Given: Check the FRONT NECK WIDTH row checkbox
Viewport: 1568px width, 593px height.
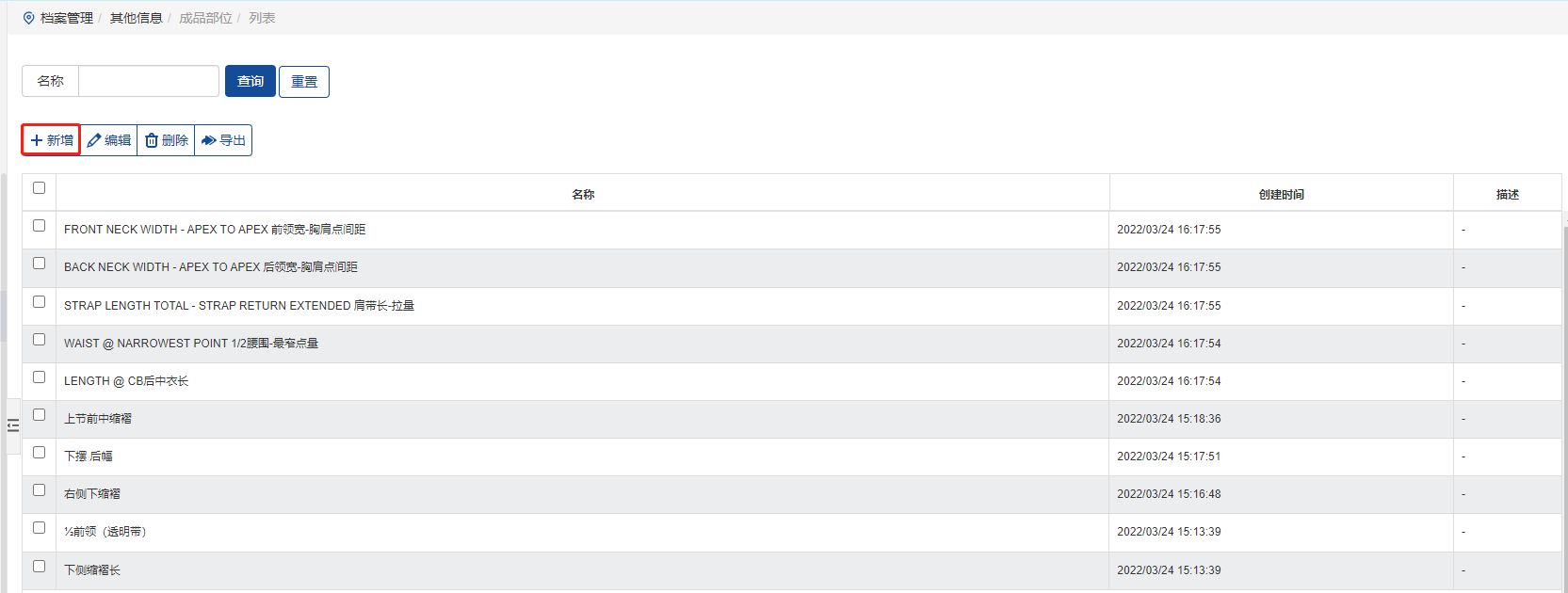Looking at the screenshot, I should tap(39, 226).
